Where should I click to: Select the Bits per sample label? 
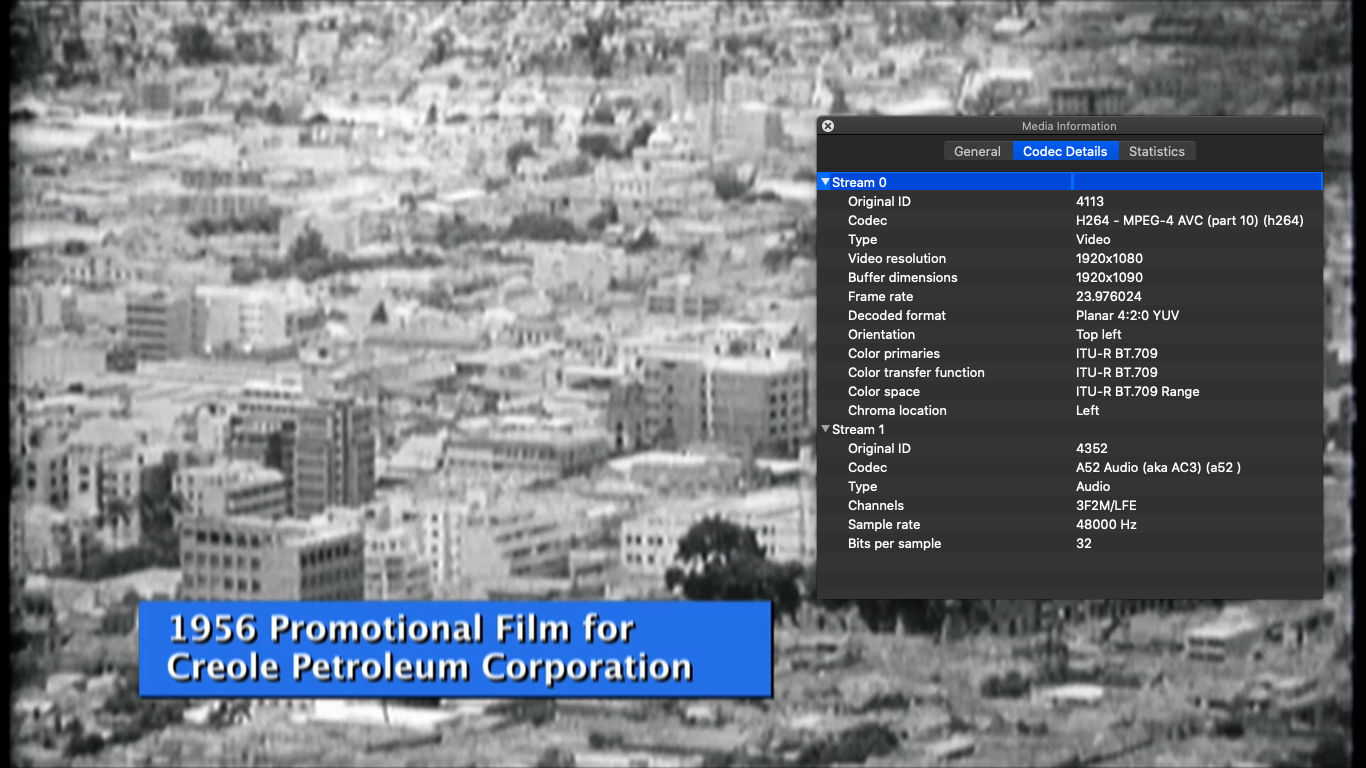tap(894, 543)
